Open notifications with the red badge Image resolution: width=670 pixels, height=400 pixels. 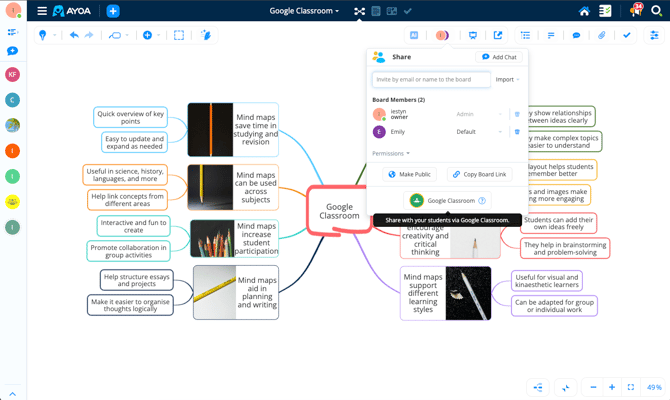pos(636,10)
